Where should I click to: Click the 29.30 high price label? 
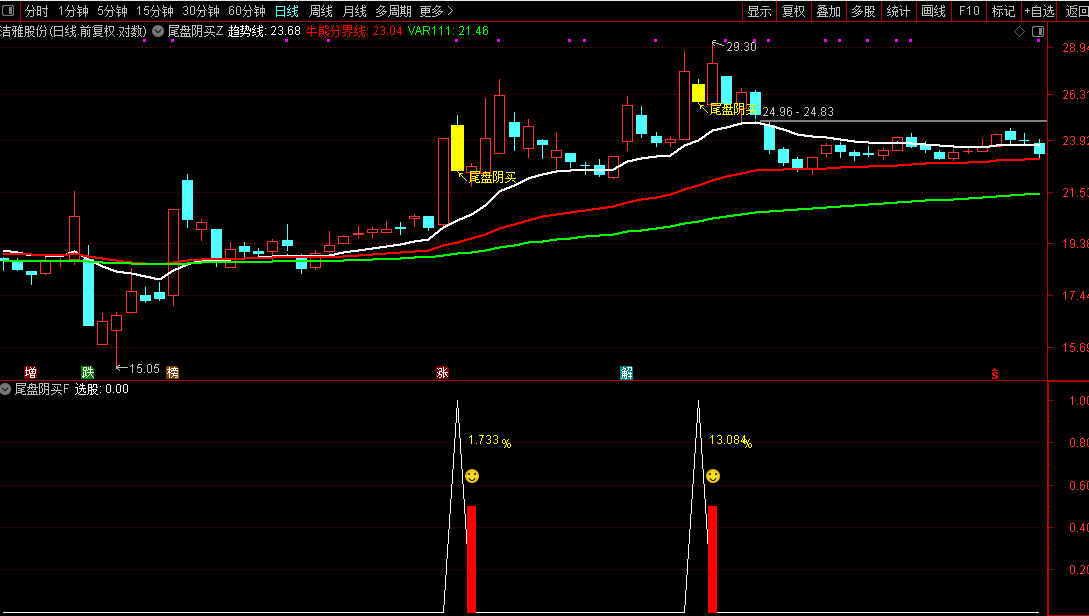(741, 47)
